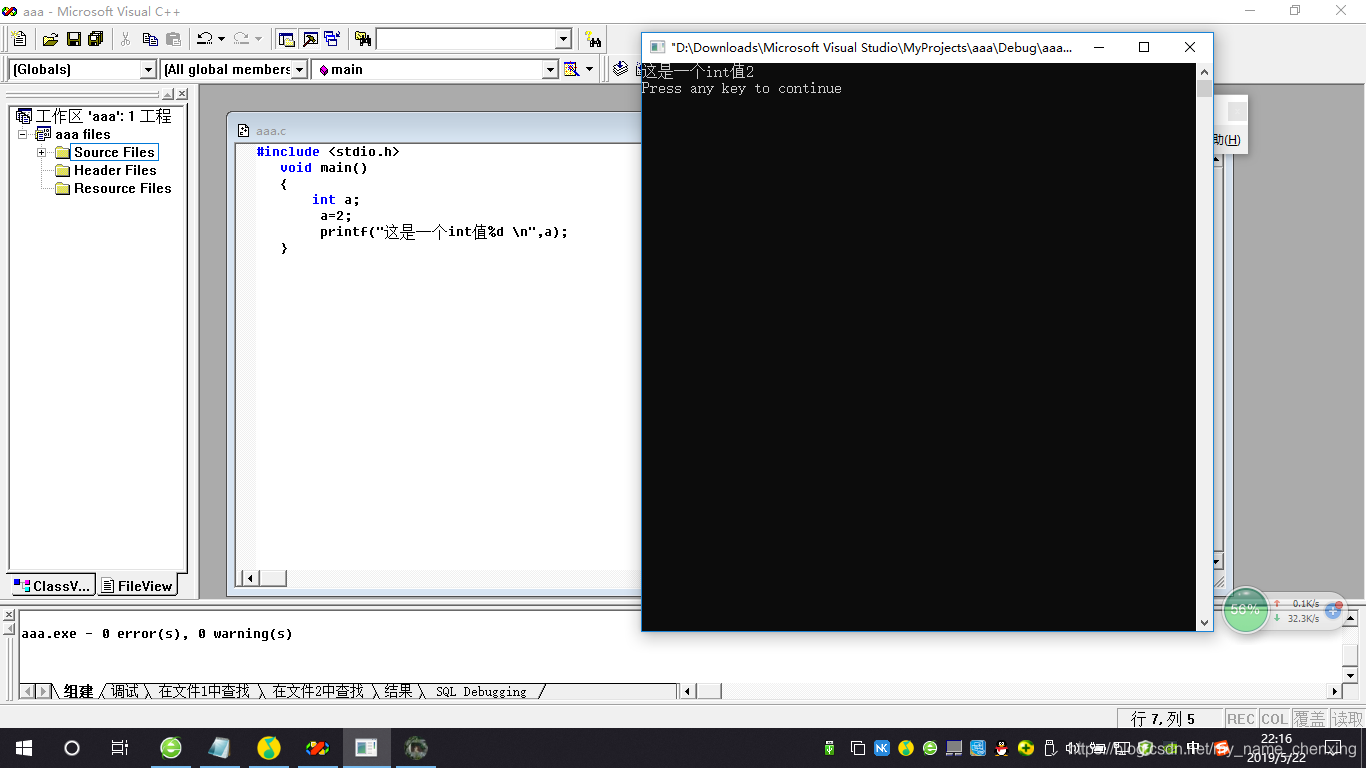Click the Open file folder icon
The image size is (1366, 768).
tap(50, 39)
